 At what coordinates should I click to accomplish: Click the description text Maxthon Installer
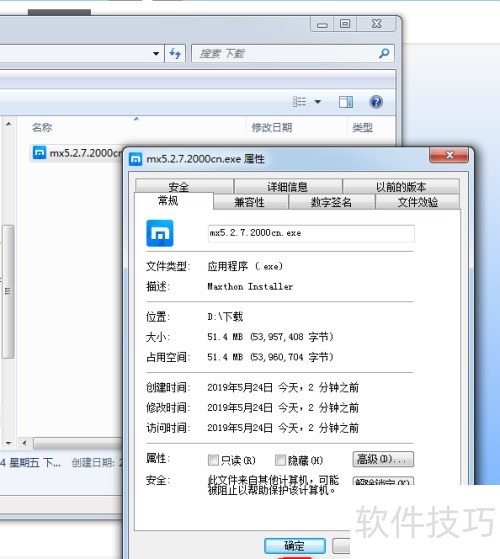click(x=250, y=286)
